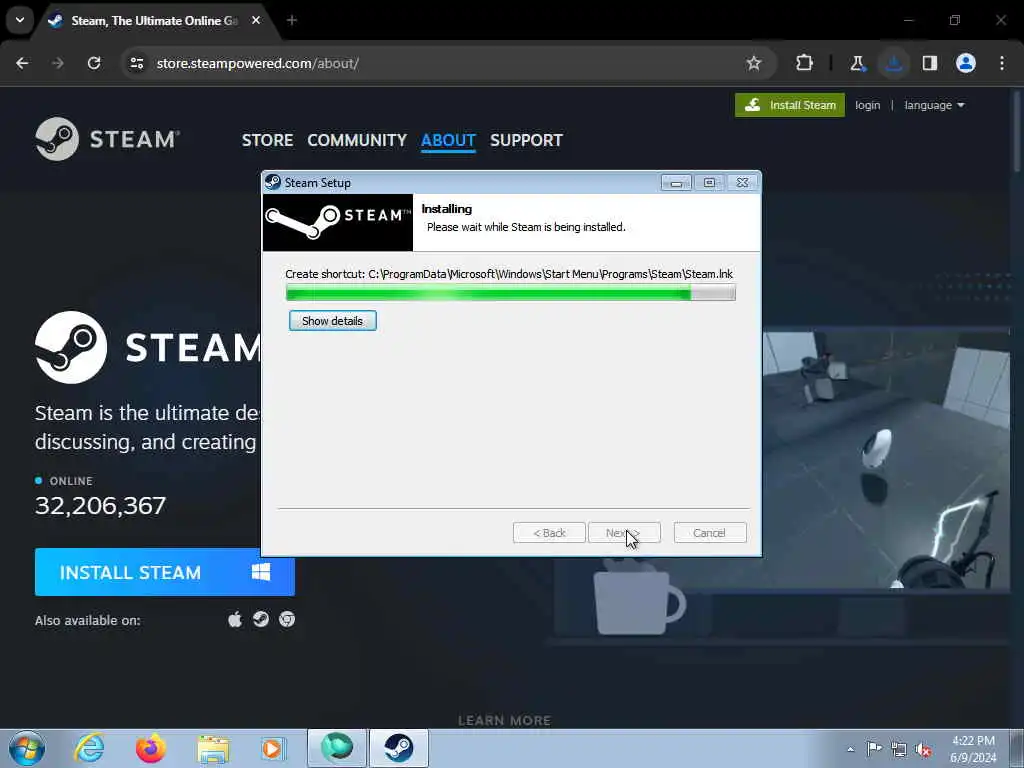
Task: Open the STORE menu
Action: [x=267, y=140]
